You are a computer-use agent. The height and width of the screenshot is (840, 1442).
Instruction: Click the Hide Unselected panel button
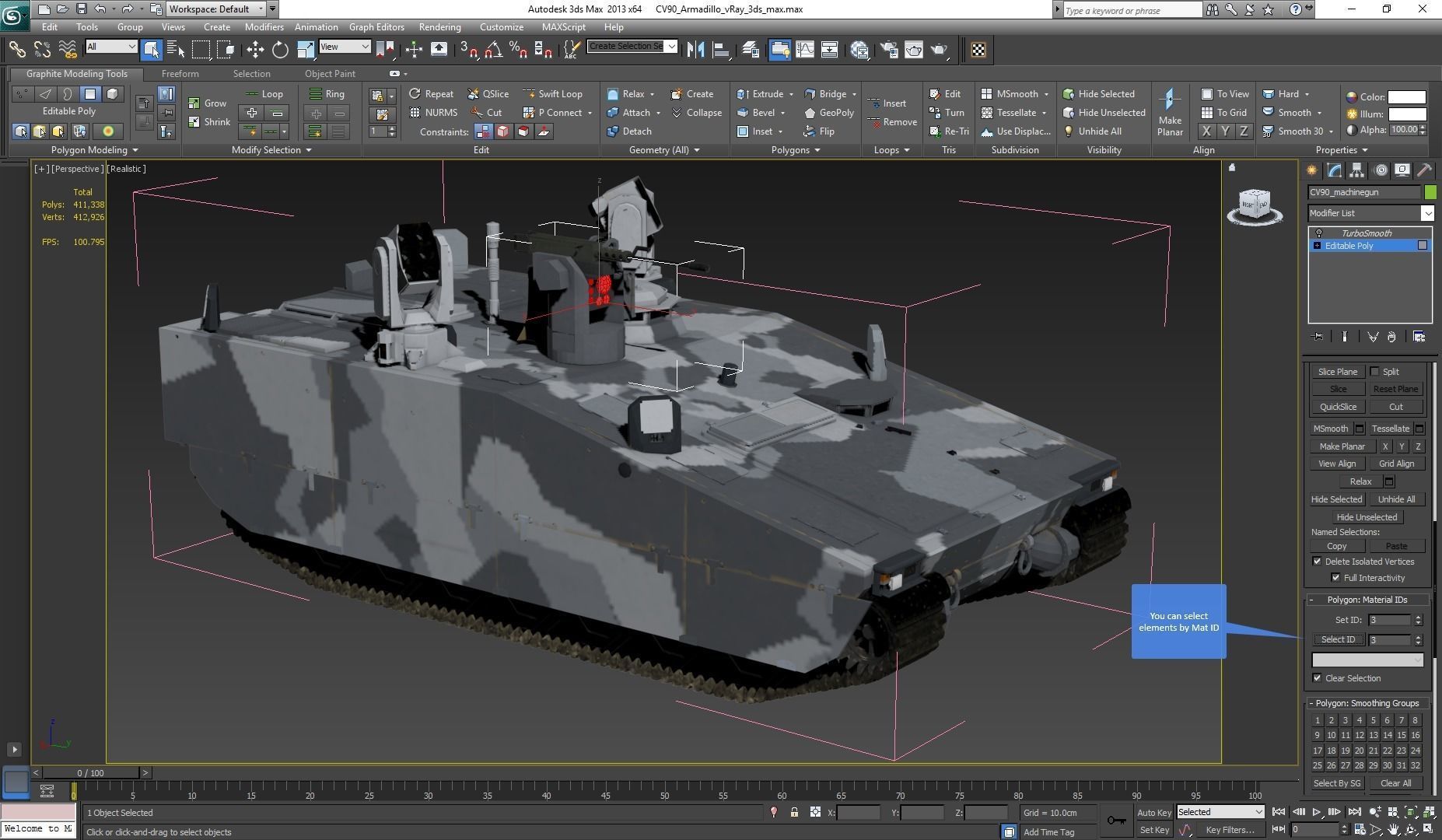pyautogui.click(x=1367, y=517)
